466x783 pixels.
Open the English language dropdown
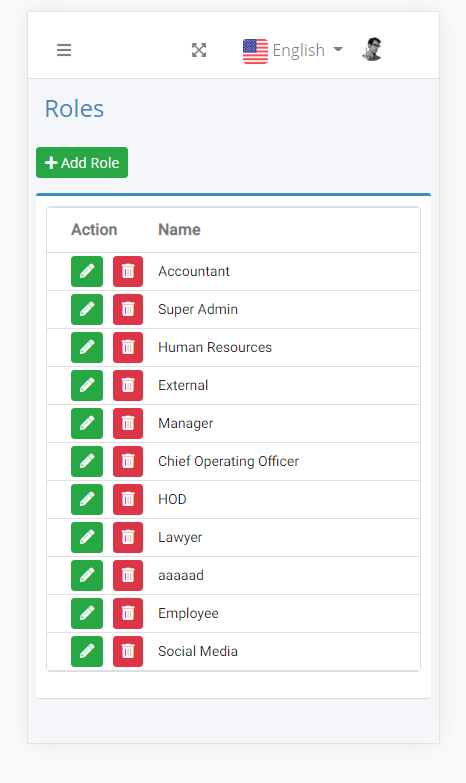point(293,50)
